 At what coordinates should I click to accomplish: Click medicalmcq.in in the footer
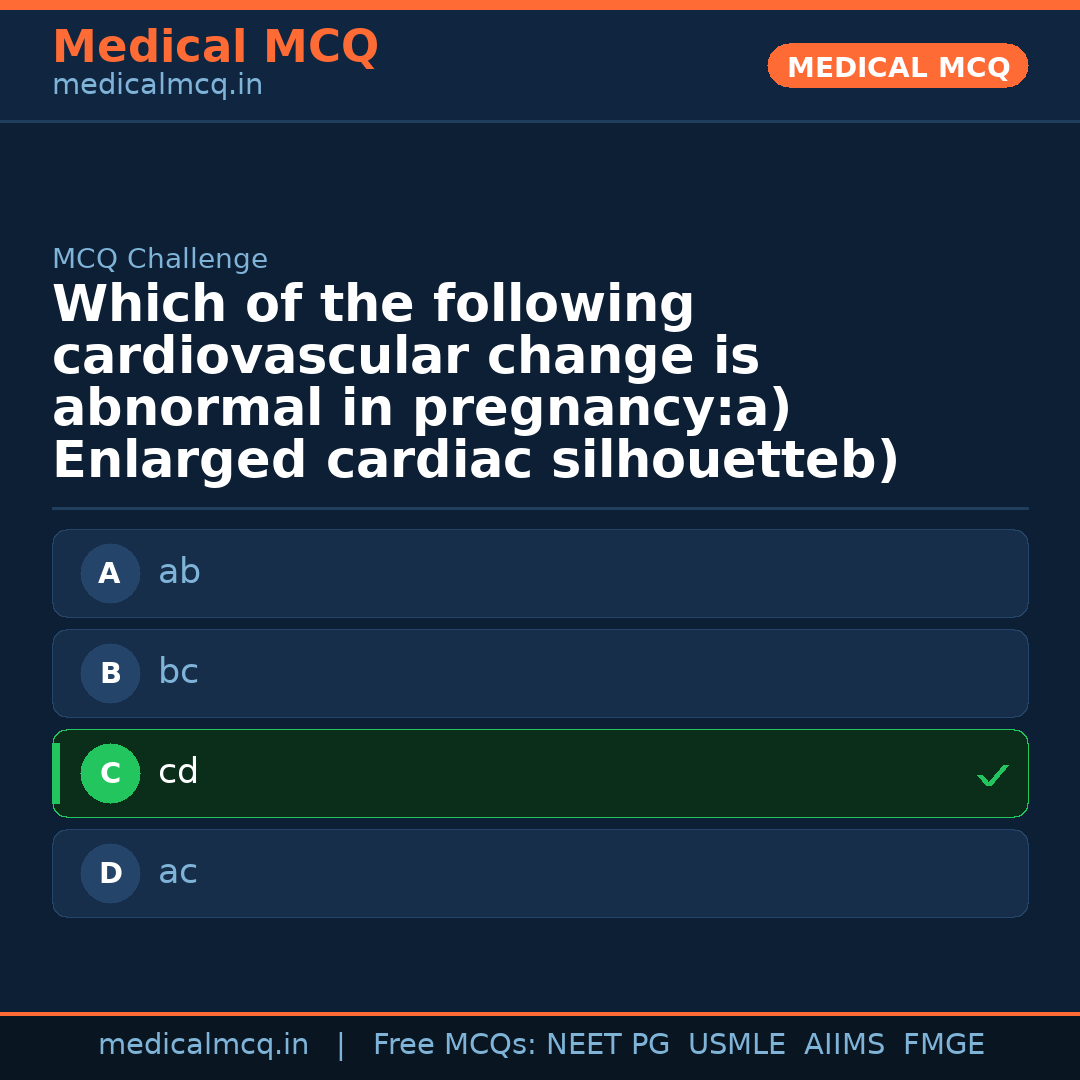coord(204,1043)
